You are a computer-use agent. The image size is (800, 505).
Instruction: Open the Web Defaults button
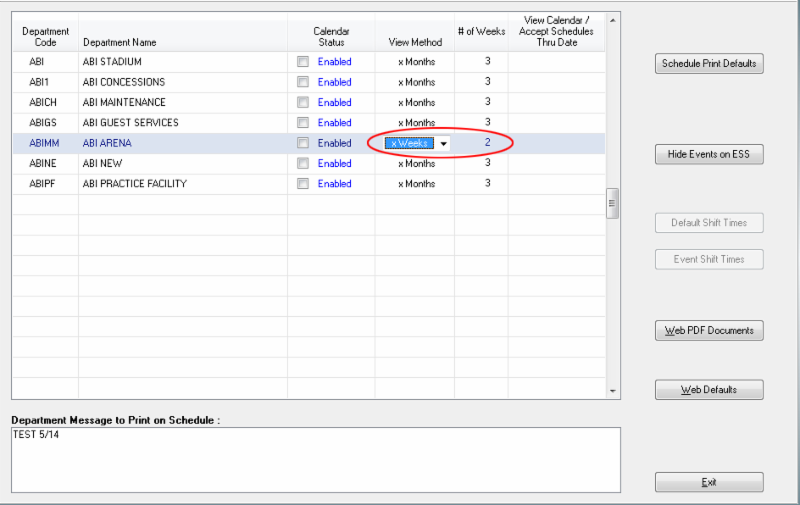click(709, 390)
